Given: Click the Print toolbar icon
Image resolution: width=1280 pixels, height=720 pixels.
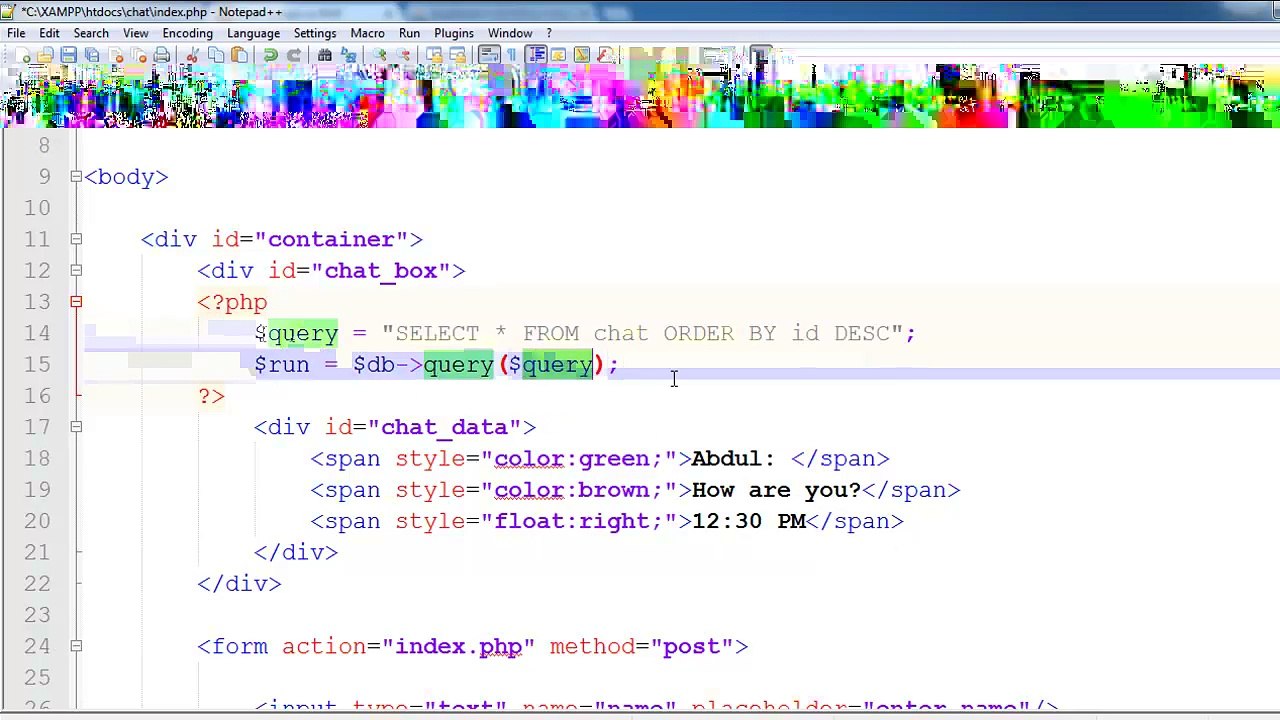Looking at the screenshot, I should point(162,55).
